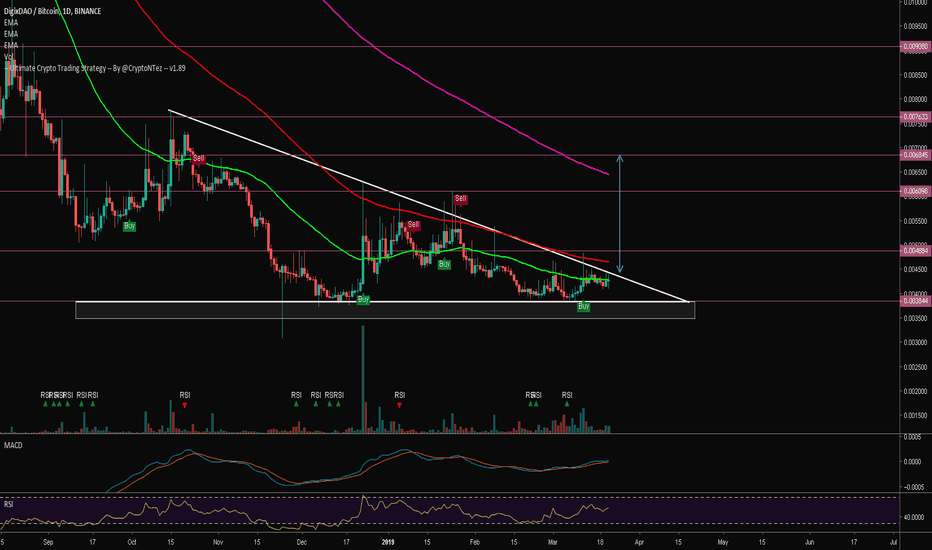Select the 0.009080 horizontal level price tag

tap(915, 46)
